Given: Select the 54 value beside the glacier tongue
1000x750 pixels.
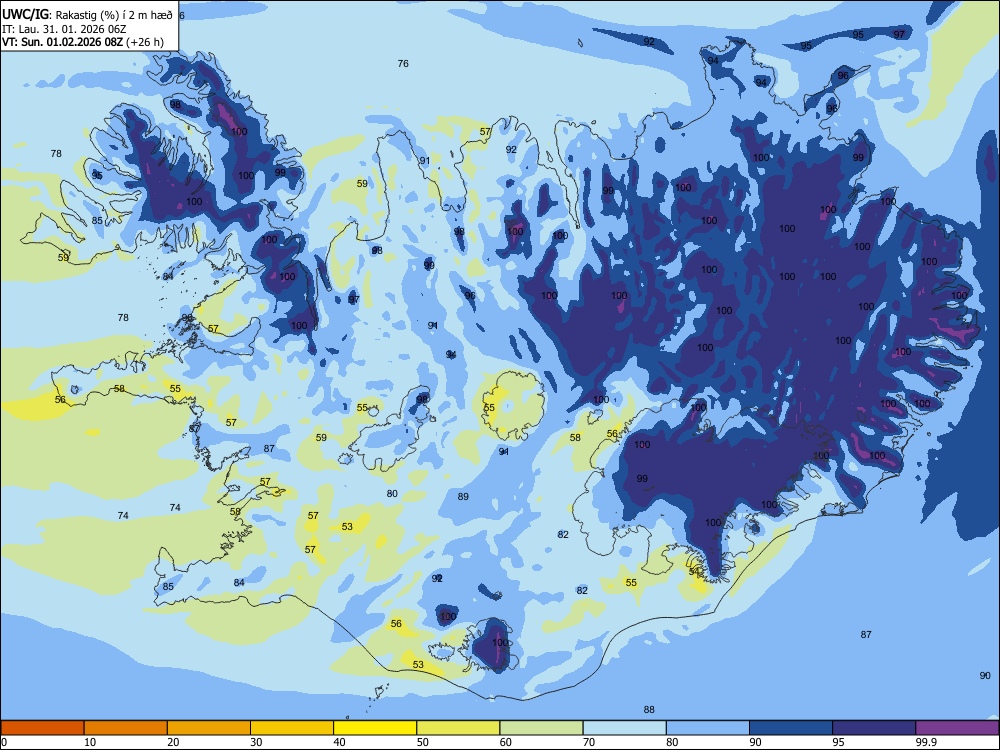Looking at the screenshot, I should 695,572.
